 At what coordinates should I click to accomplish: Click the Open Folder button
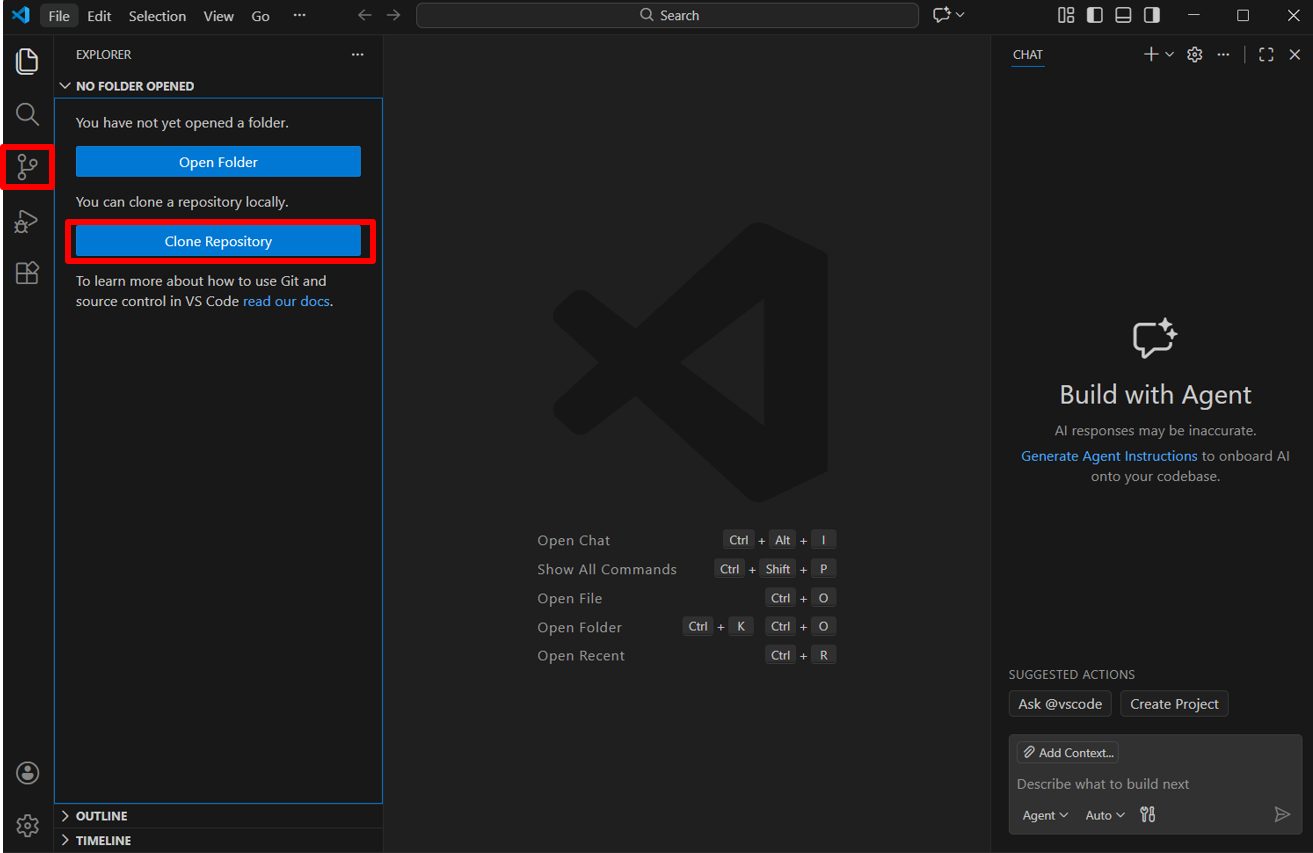pos(218,162)
